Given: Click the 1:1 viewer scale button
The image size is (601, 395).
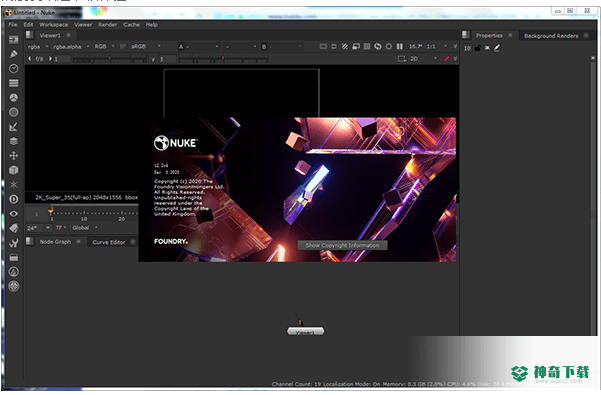Looking at the screenshot, I should point(431,46).
